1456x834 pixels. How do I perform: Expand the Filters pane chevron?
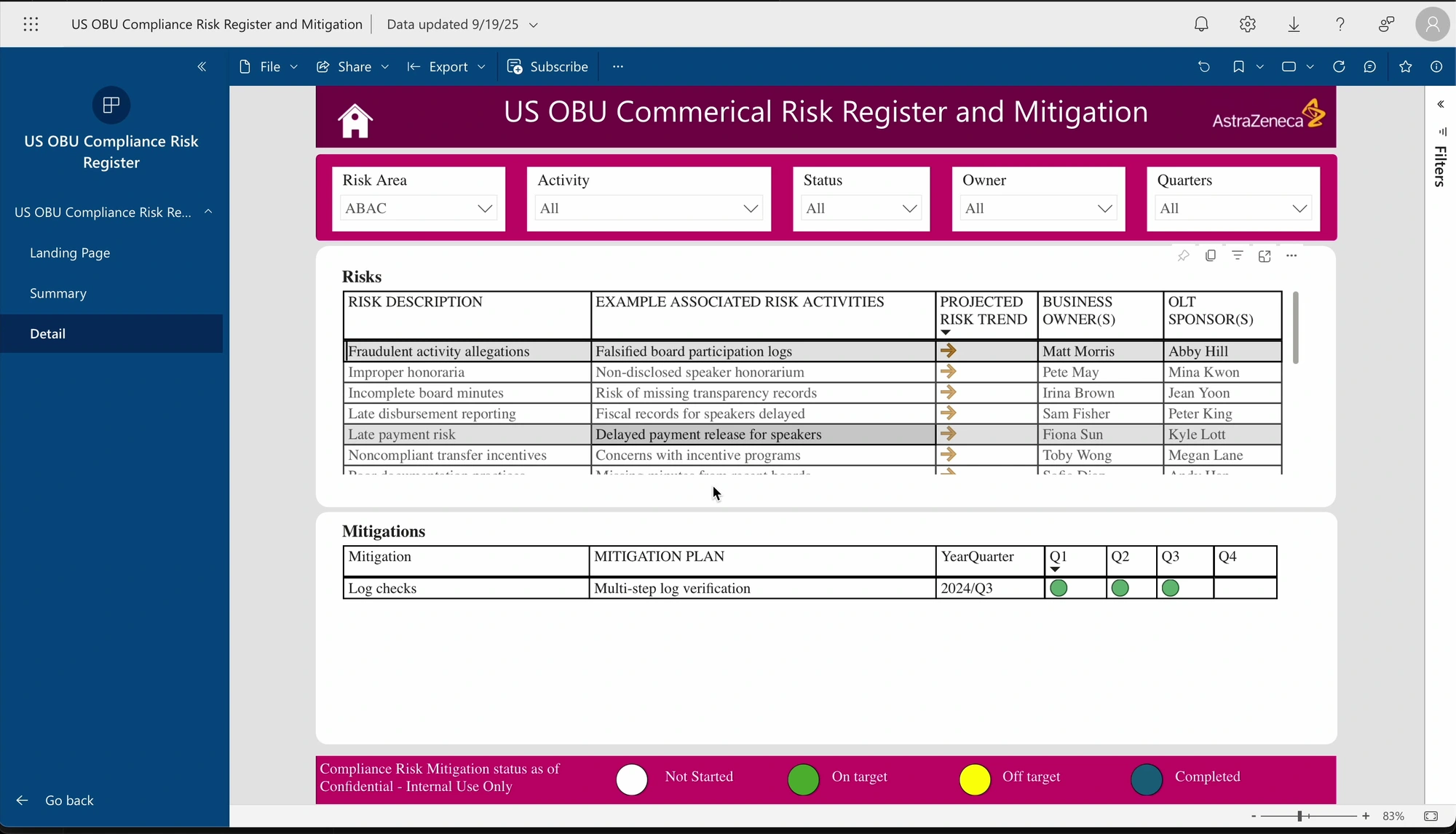[1440, 104]
